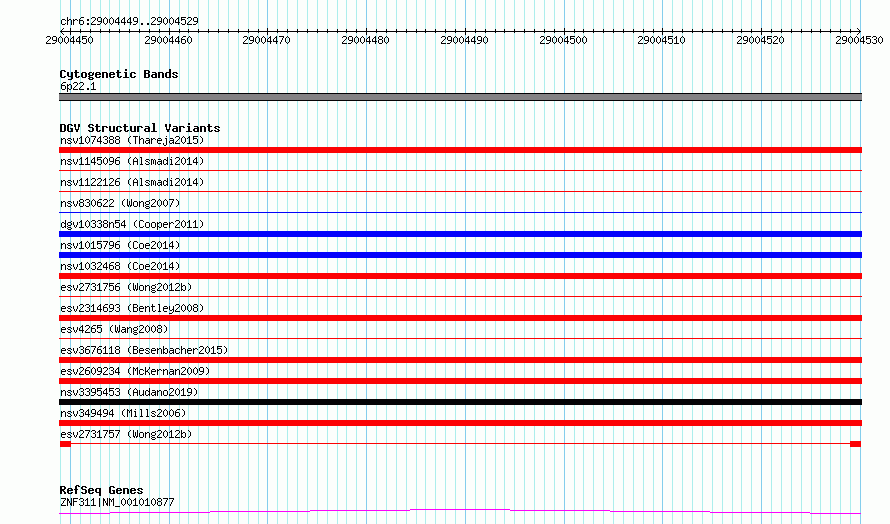Click the chr6:29004449..29004529 region label
Screen dimensions: 890x524
click(129, 21)
